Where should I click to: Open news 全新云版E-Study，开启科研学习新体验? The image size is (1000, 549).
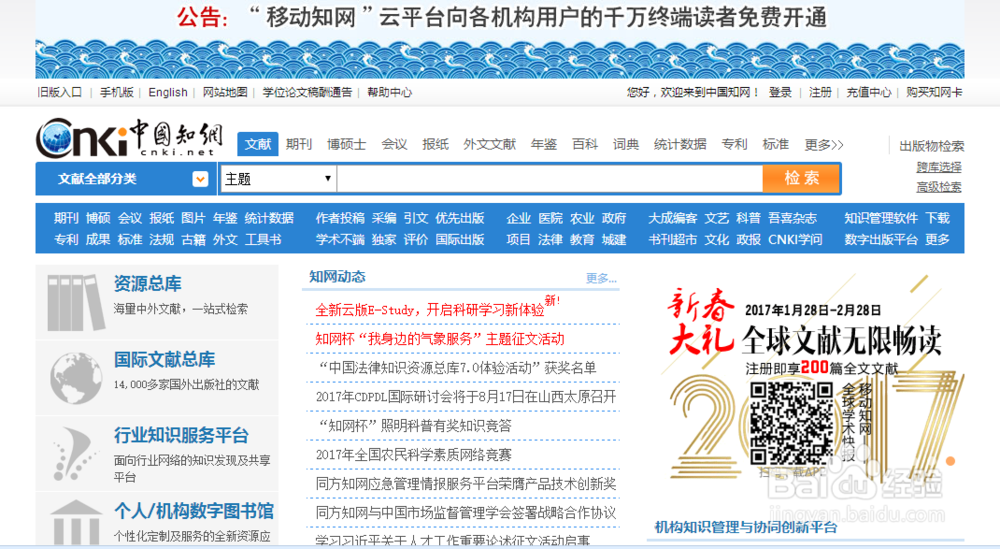pos(430,311)
